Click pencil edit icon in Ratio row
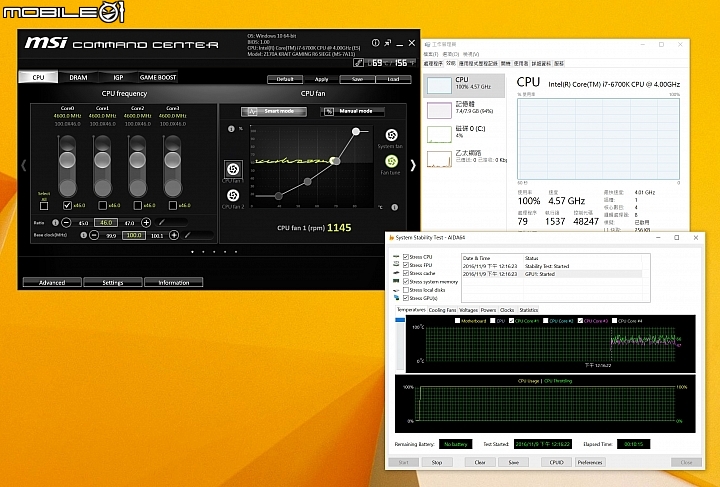The height and width of the screenshot is (487, 720). (x=161, y=222)
